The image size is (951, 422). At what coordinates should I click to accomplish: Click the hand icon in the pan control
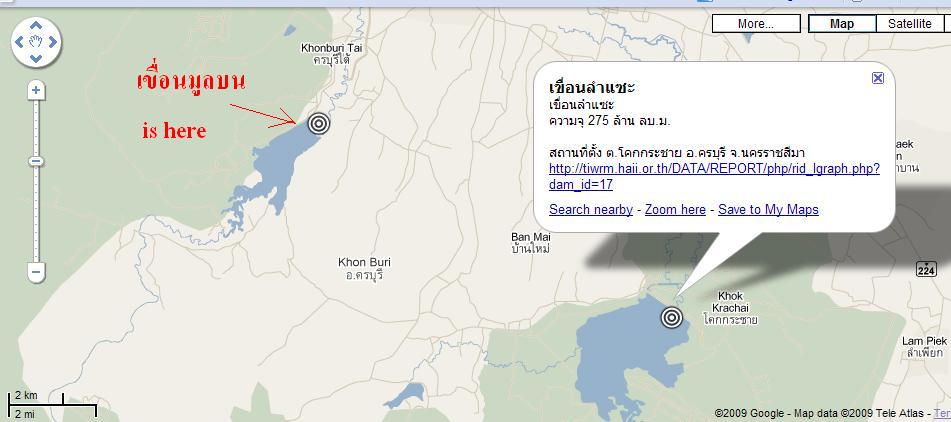point(36,42)
